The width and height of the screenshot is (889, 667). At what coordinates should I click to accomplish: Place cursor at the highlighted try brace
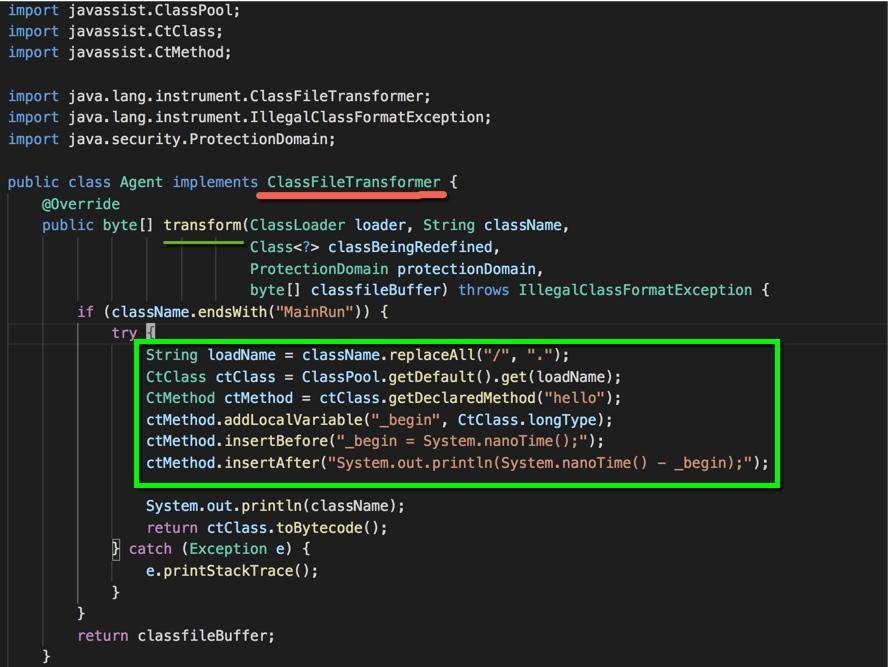[x=150, y=332]
